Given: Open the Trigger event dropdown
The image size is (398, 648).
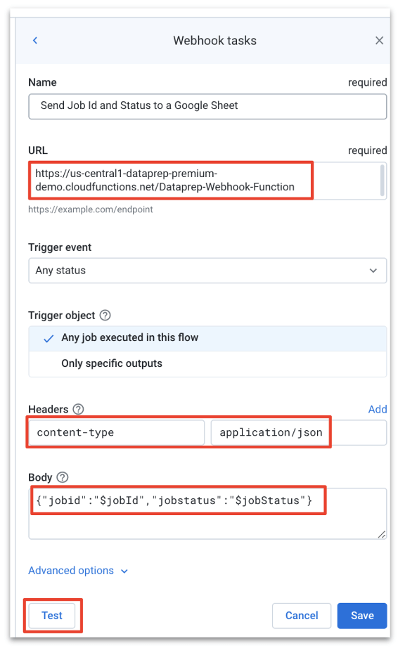Looking at the screenshot, I should [x=207, y=271].
